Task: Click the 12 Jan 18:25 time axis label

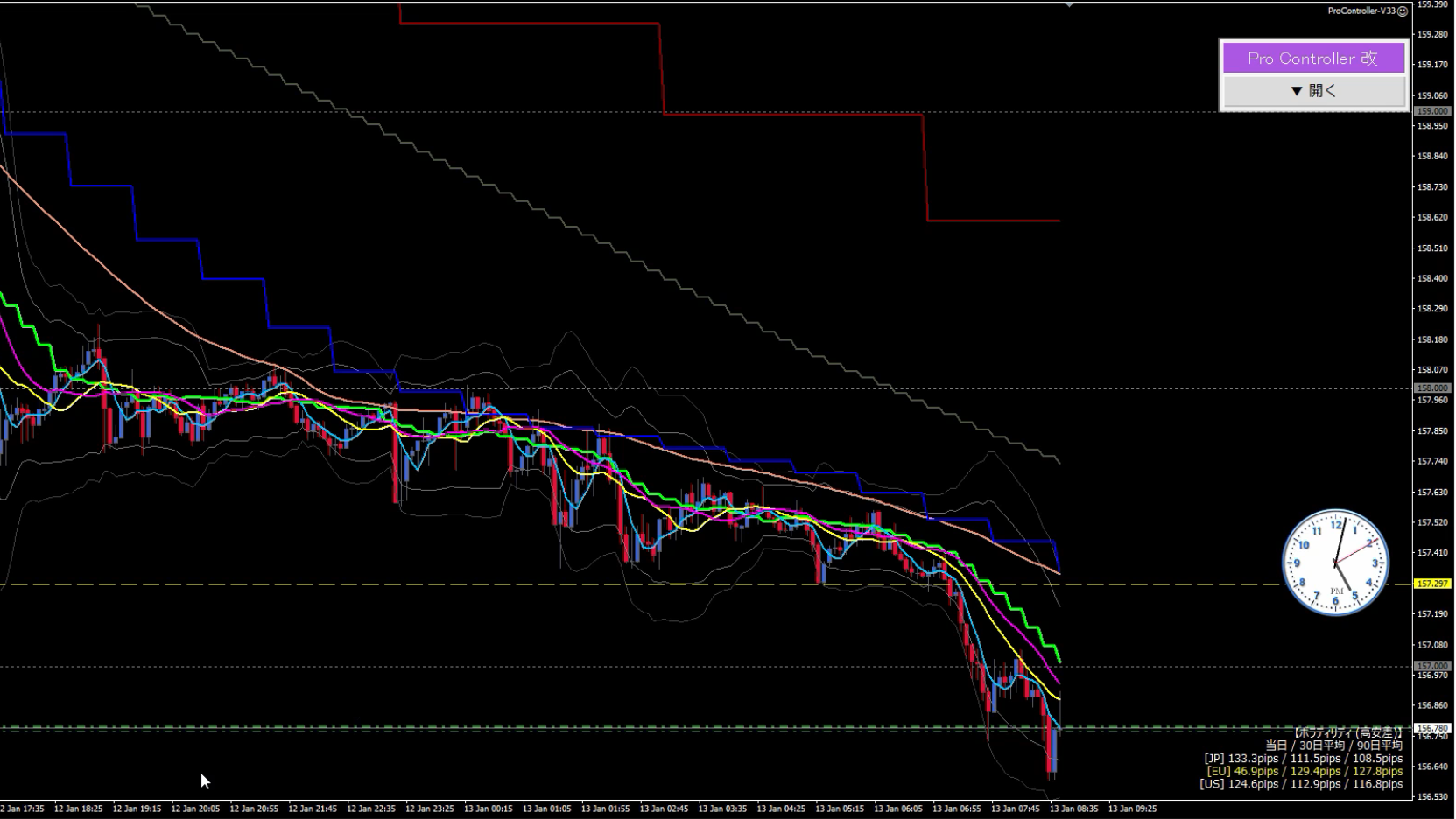Action: pos(78,809)
